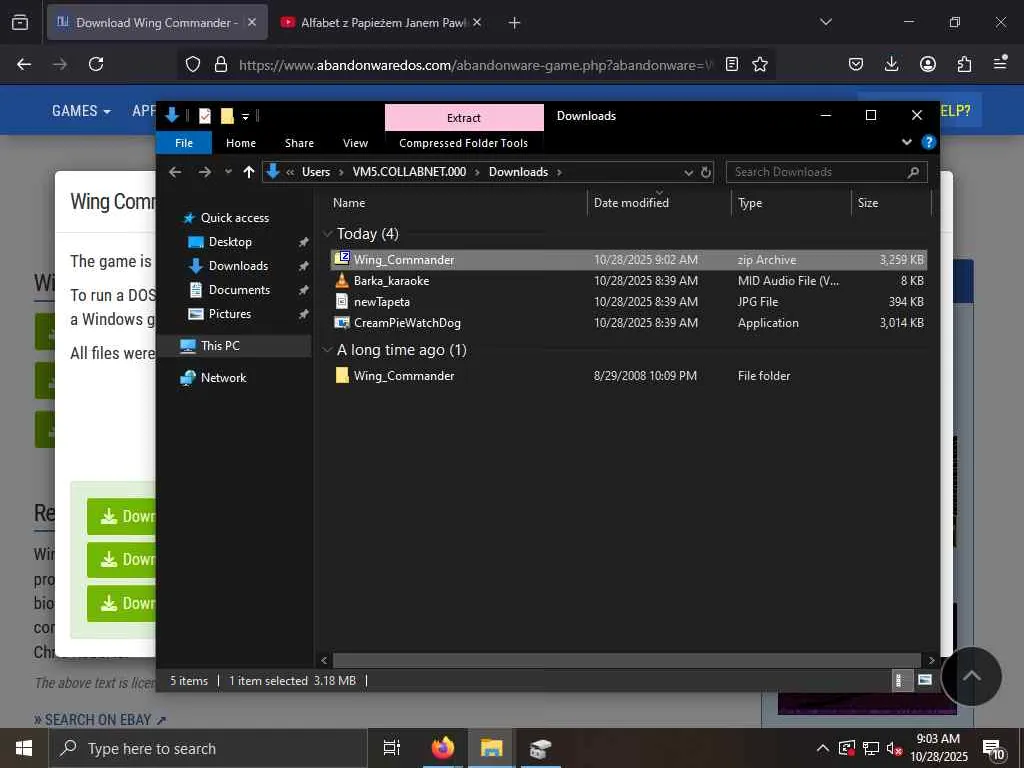Switch to the Share ribbon tab

[x=299, y=143]
